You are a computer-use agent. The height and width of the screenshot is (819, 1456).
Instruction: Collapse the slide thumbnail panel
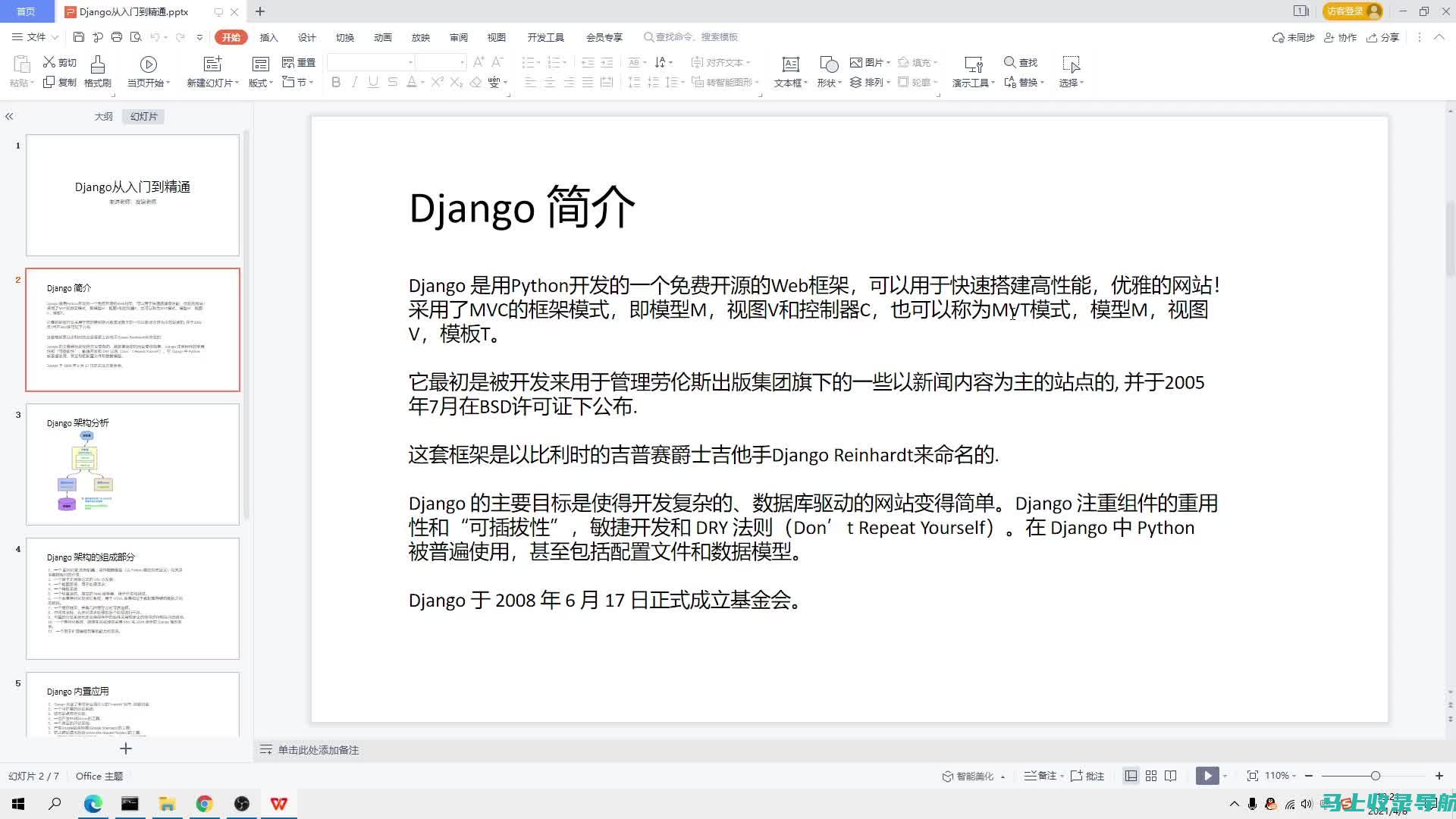point(9,116)
